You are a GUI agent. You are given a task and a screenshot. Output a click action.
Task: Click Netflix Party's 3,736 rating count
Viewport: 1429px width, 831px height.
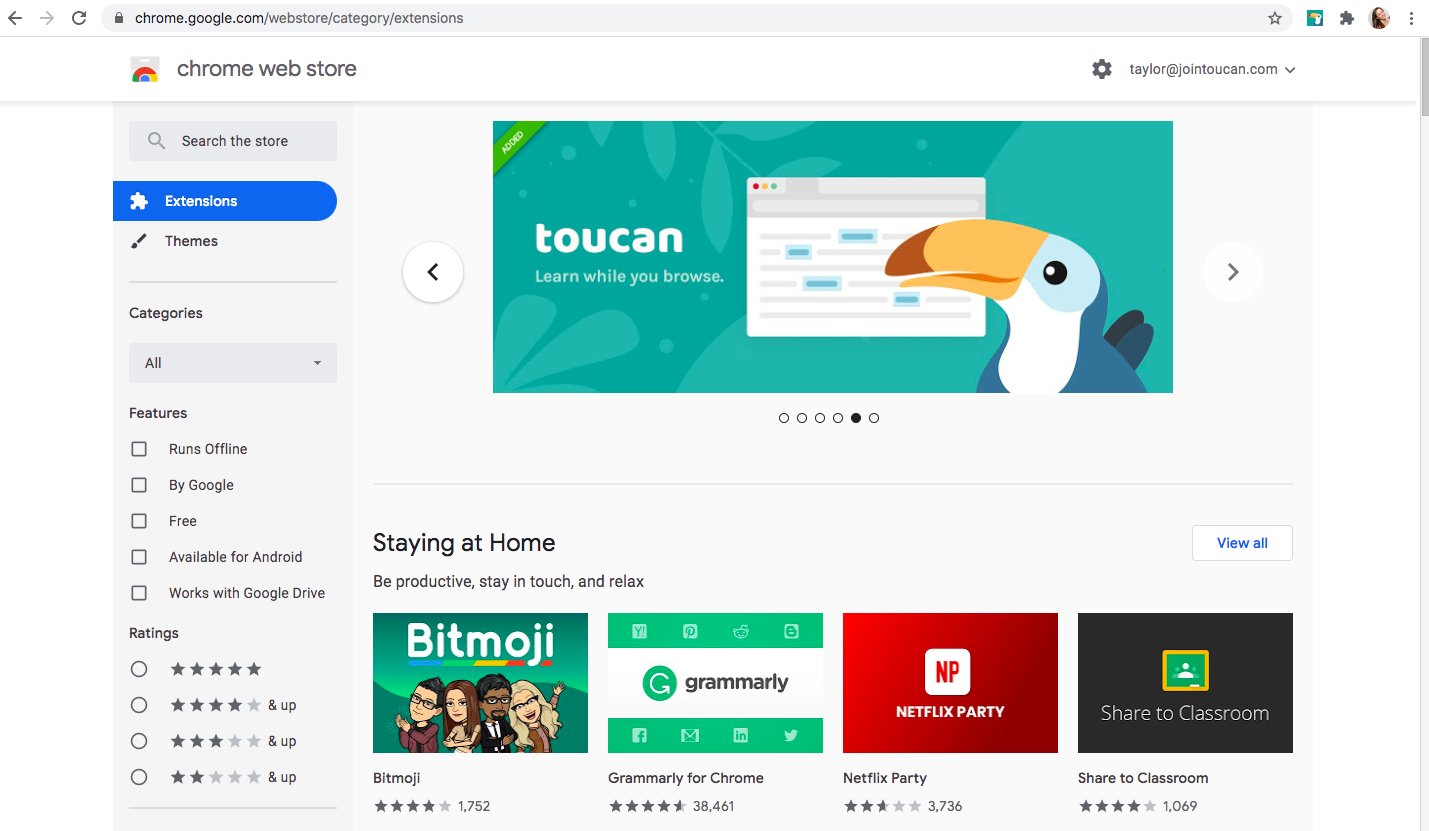[945, 806]
